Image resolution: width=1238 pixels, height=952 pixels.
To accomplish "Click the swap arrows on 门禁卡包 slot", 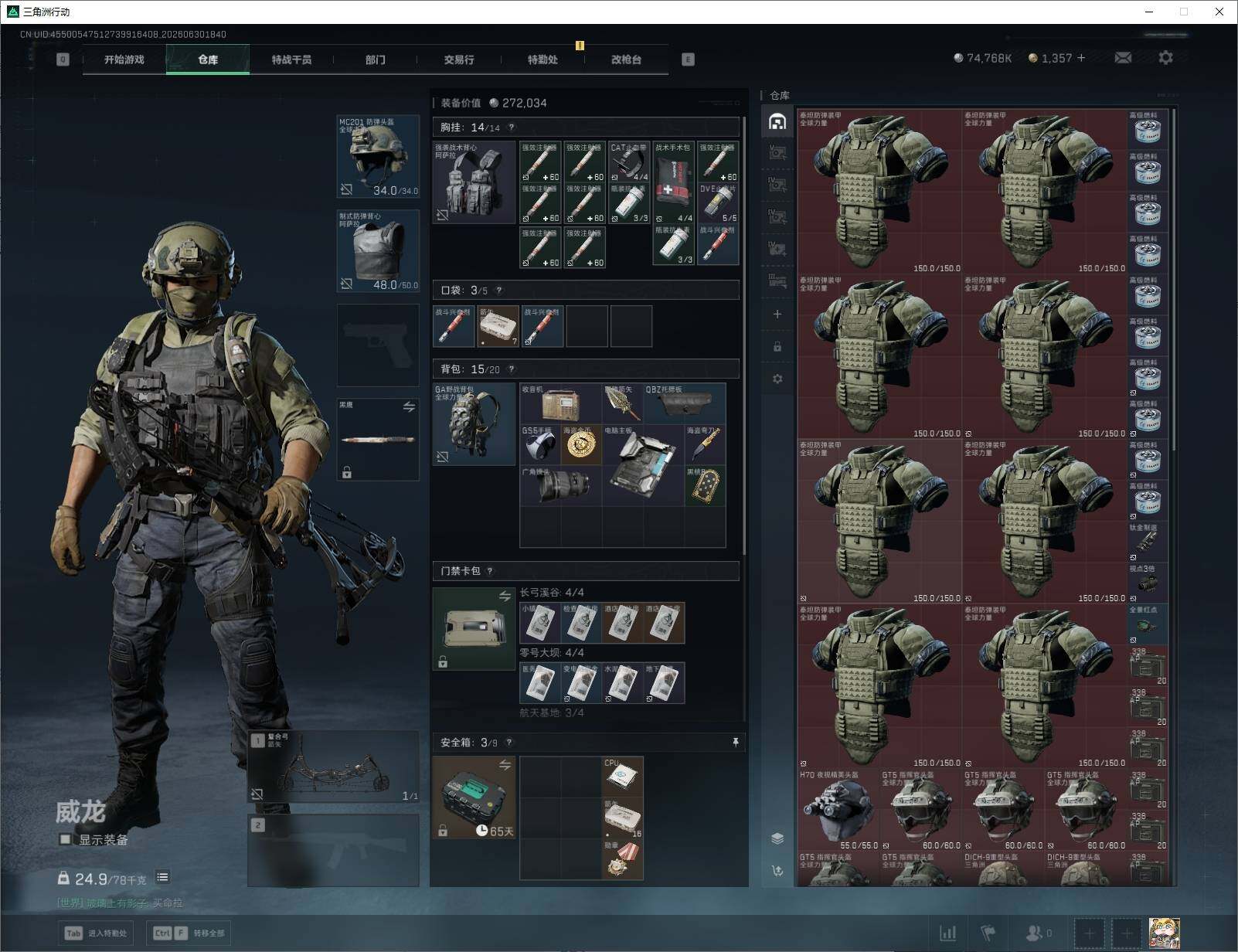I will (505, 596).
